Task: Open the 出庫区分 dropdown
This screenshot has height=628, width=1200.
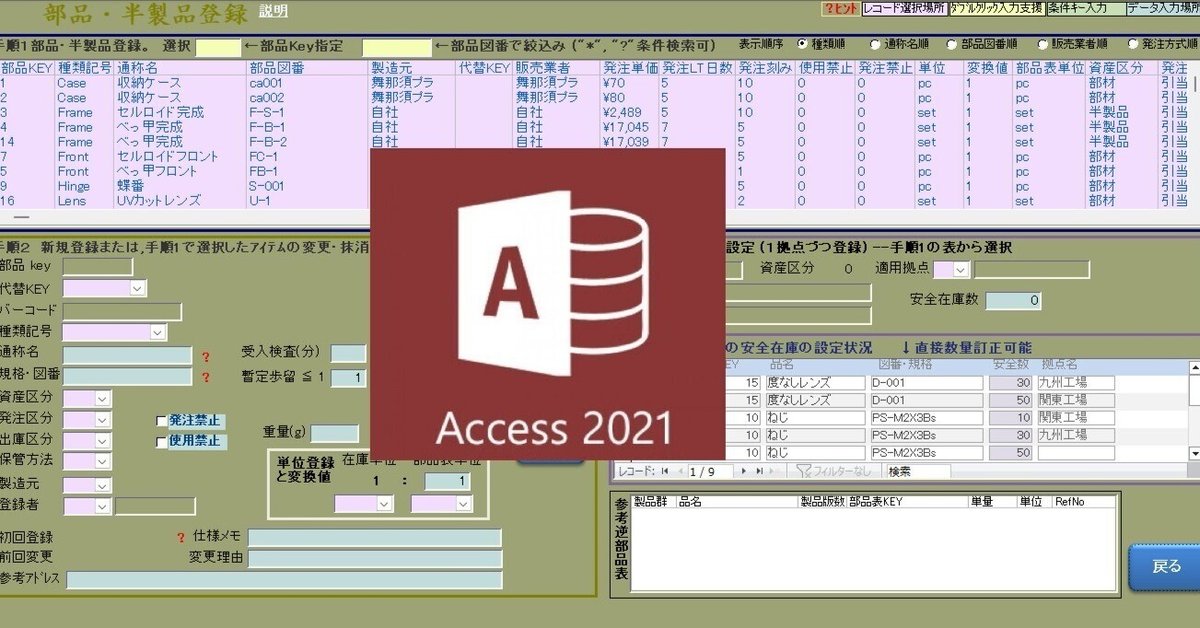Action: 103,440
